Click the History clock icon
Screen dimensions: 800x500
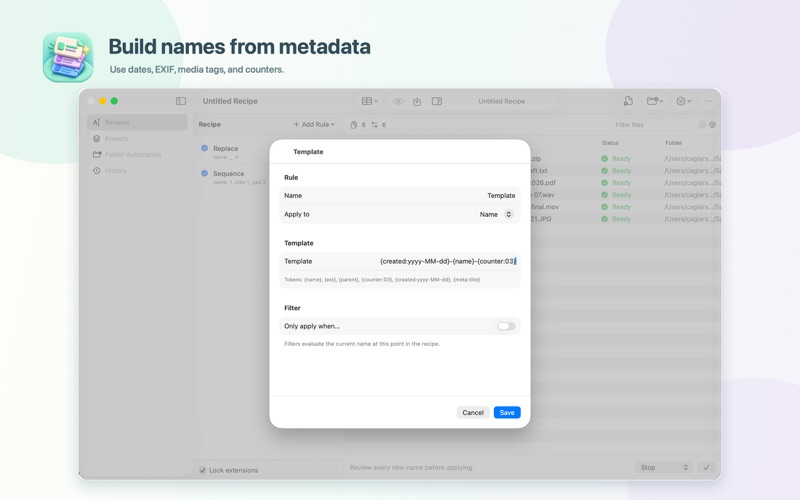click(96, 170)
